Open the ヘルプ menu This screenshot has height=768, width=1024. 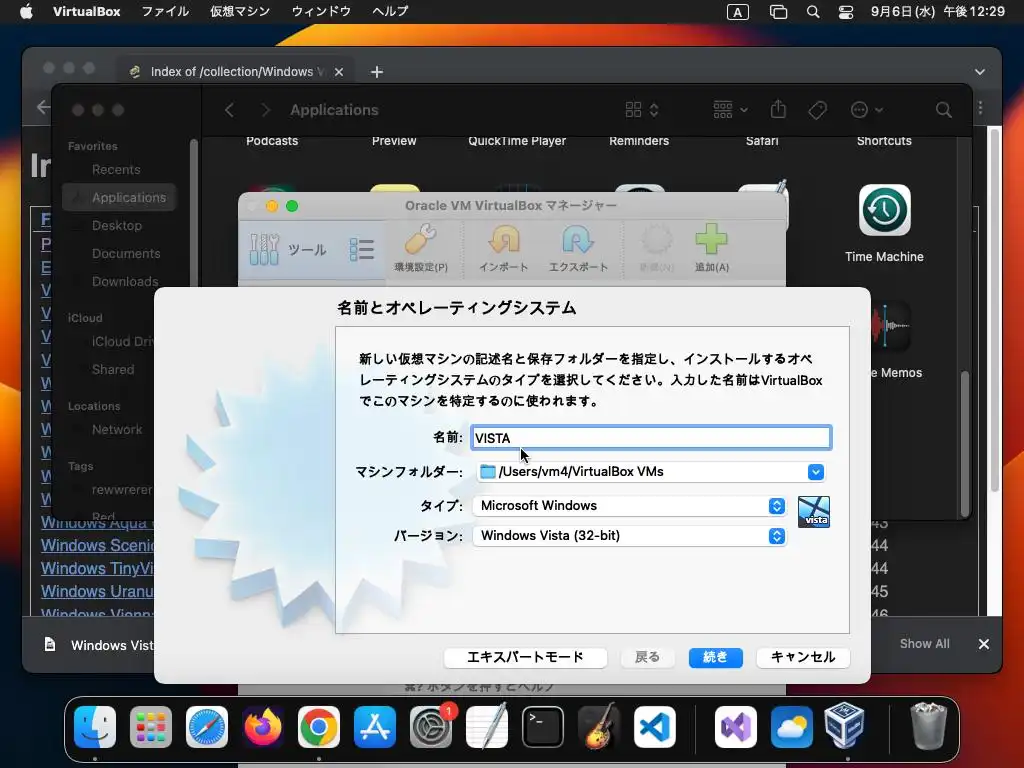pos(391,11)
